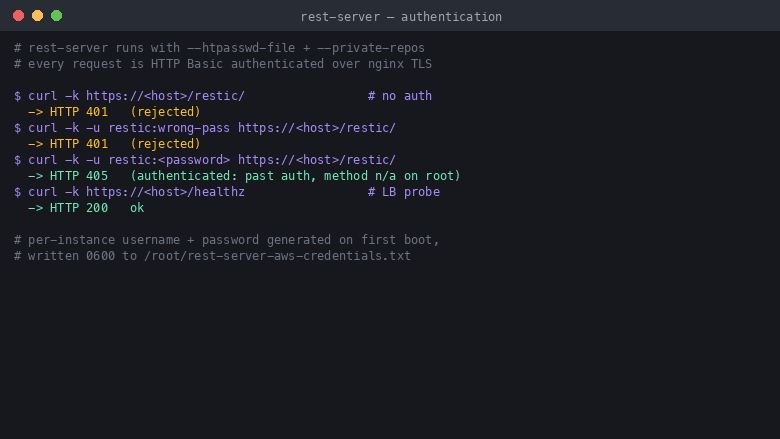780x439 pixels.
Task: Click the second 'HTTP 401 (rejected)' result line
Action: click(x=114, y=144)
